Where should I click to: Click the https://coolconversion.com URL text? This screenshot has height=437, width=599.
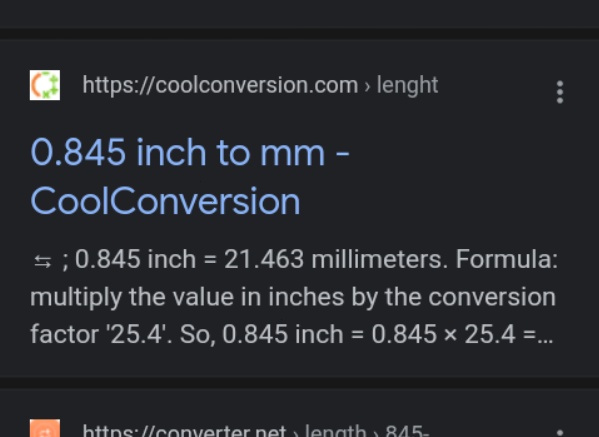point(220,85)
